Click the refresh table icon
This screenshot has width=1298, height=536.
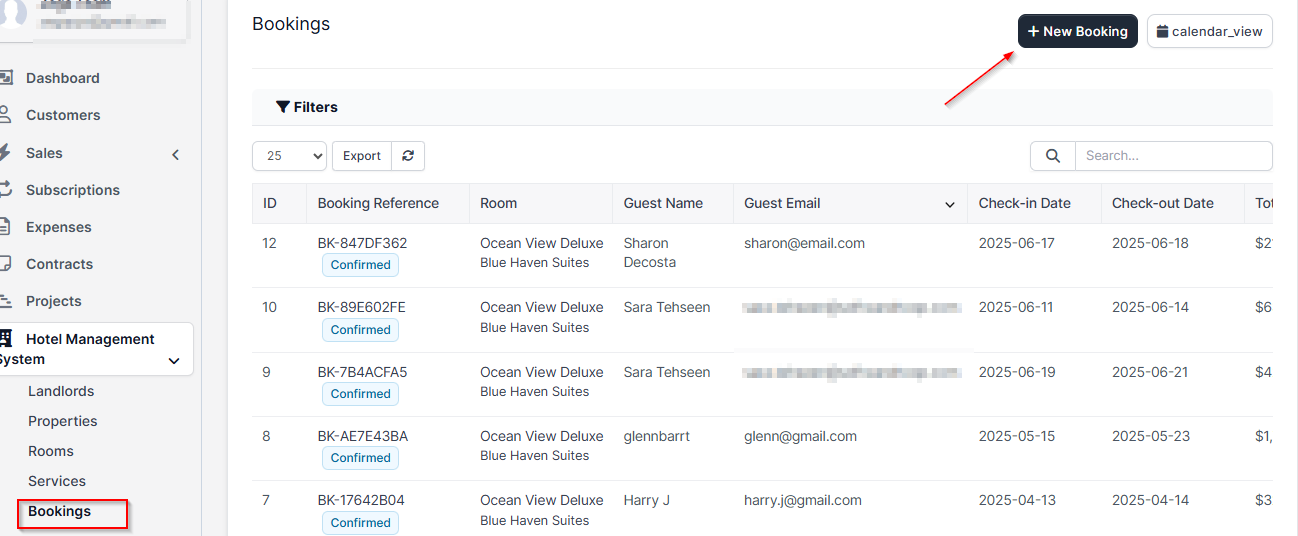[x=408, y=156]
